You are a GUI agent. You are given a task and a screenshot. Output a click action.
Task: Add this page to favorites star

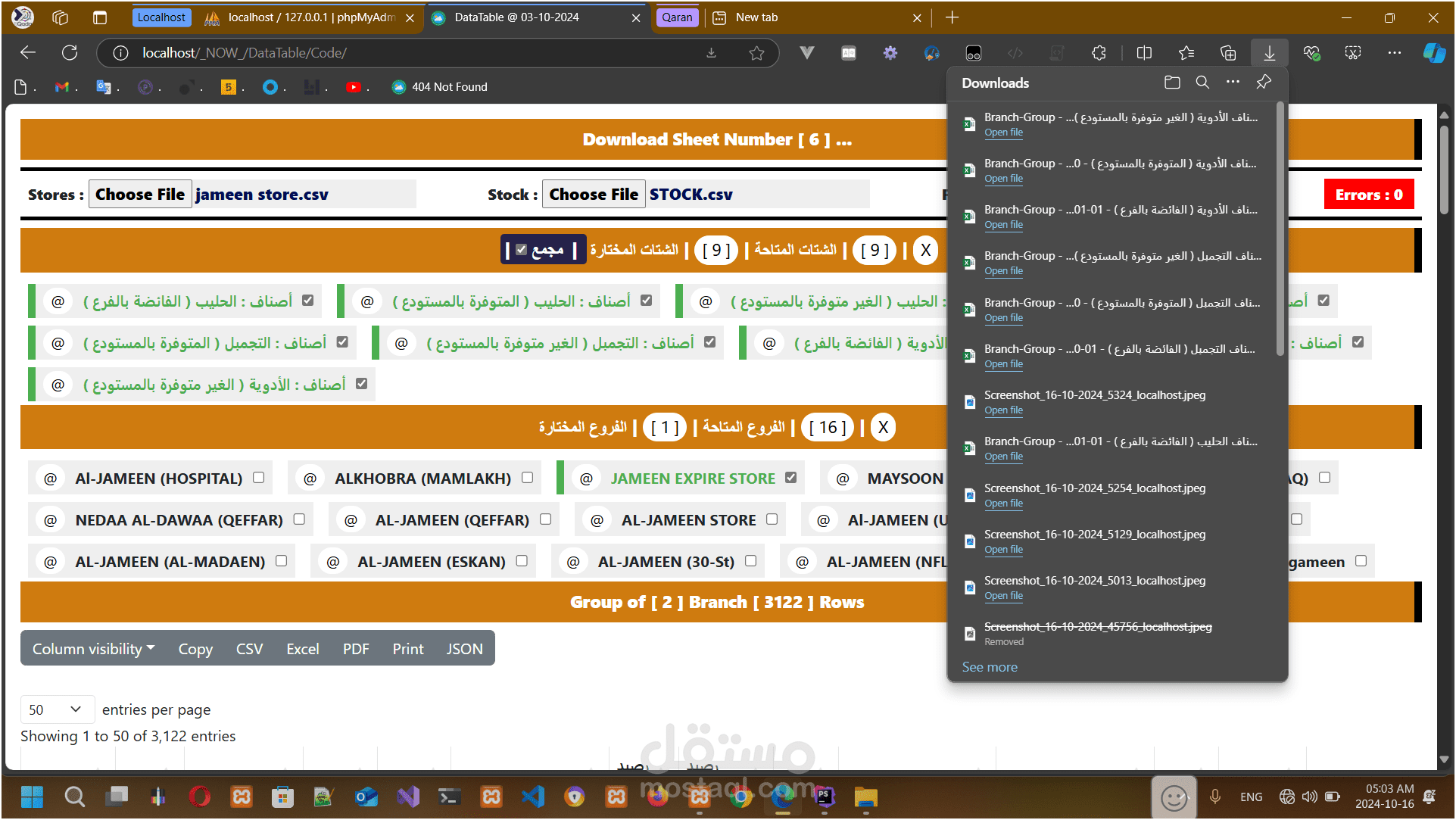pyautogui.click(x=756, y=53)
